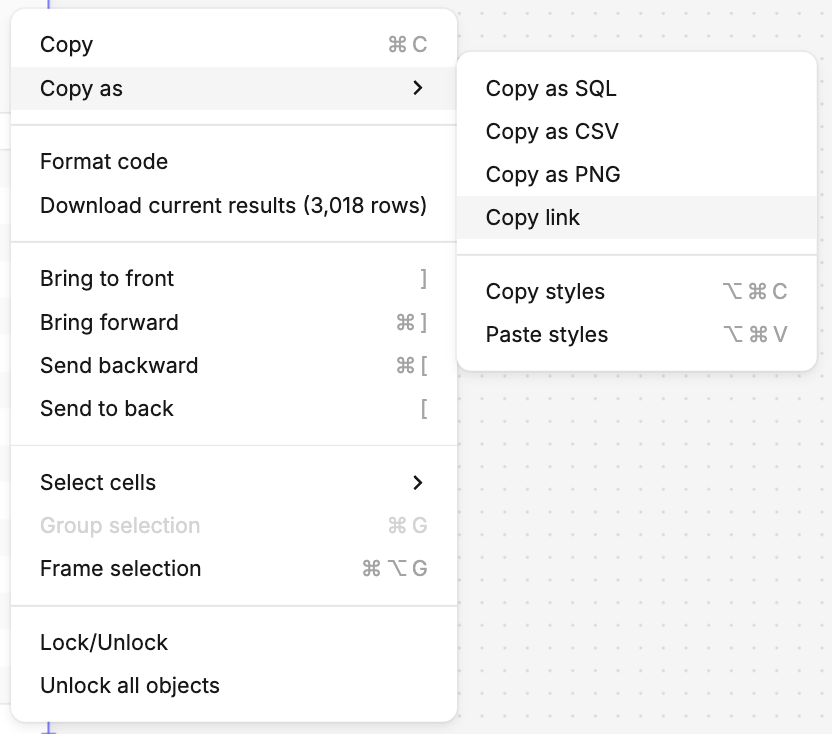The height and width of the screenshot is (734, 832).
Task: Click Send backward
Action: (119, 366)
